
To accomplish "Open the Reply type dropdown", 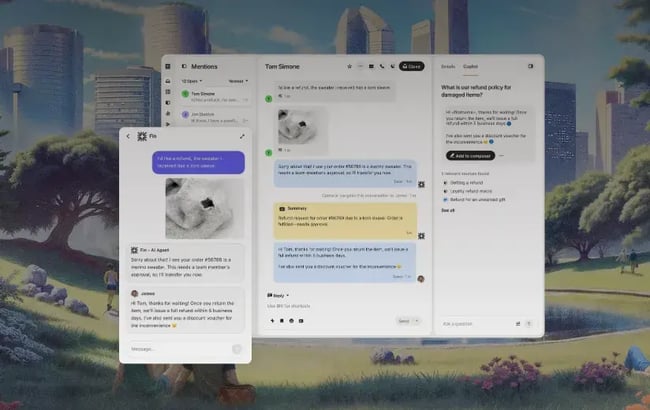I will (x=278, y=296).
